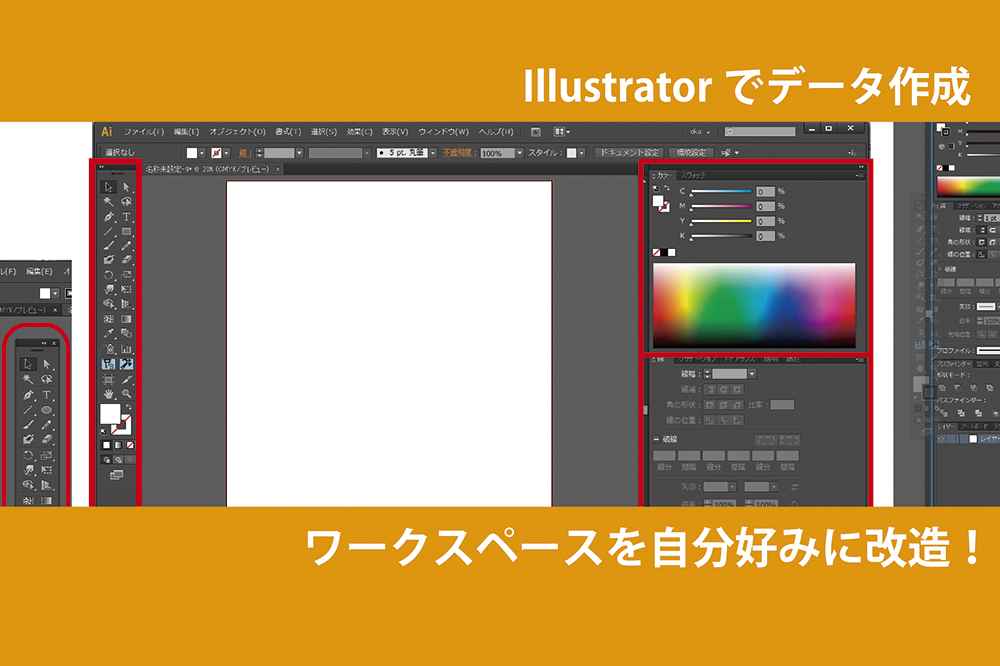Screen dimensions: 1000x666
Task: Set corner shape to round join
Action: [724, 405]
